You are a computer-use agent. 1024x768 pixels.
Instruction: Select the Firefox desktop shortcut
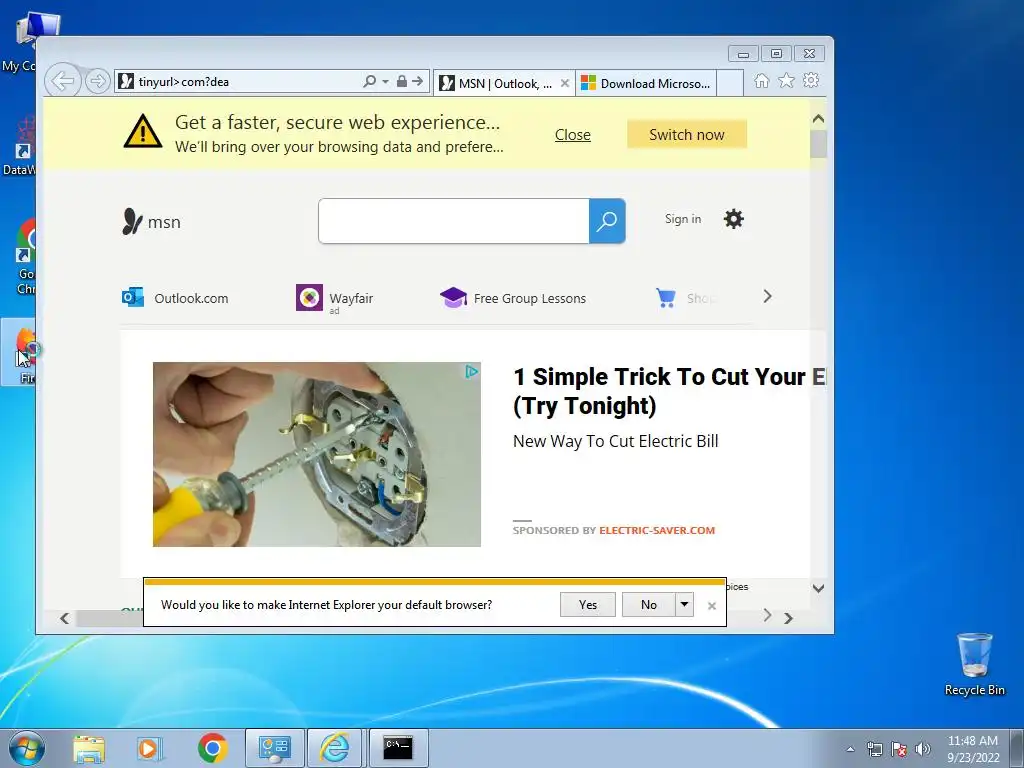coord(20,353)
